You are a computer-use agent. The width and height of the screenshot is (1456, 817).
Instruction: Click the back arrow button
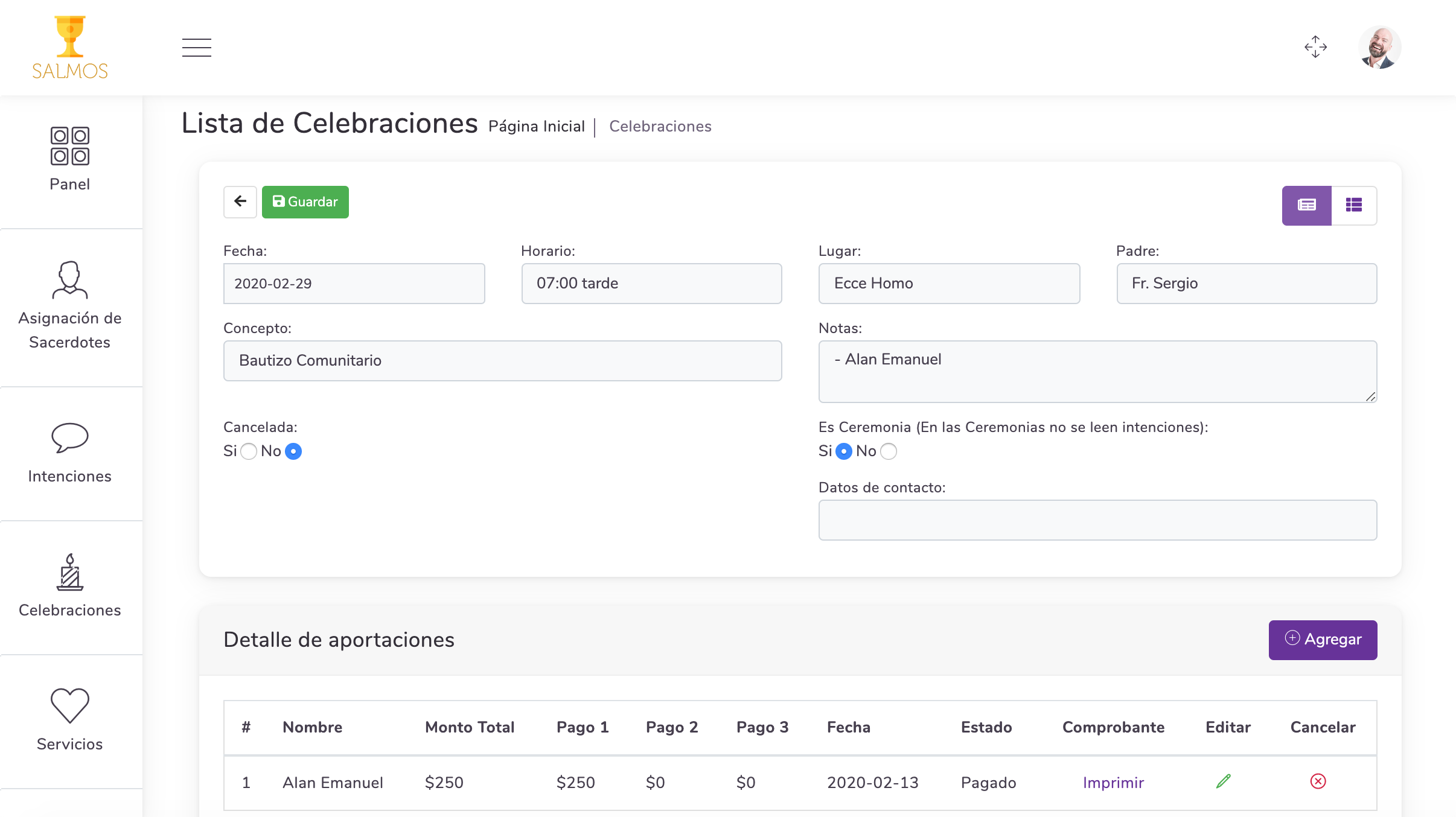pyautogui.click(x=240, y=202)
